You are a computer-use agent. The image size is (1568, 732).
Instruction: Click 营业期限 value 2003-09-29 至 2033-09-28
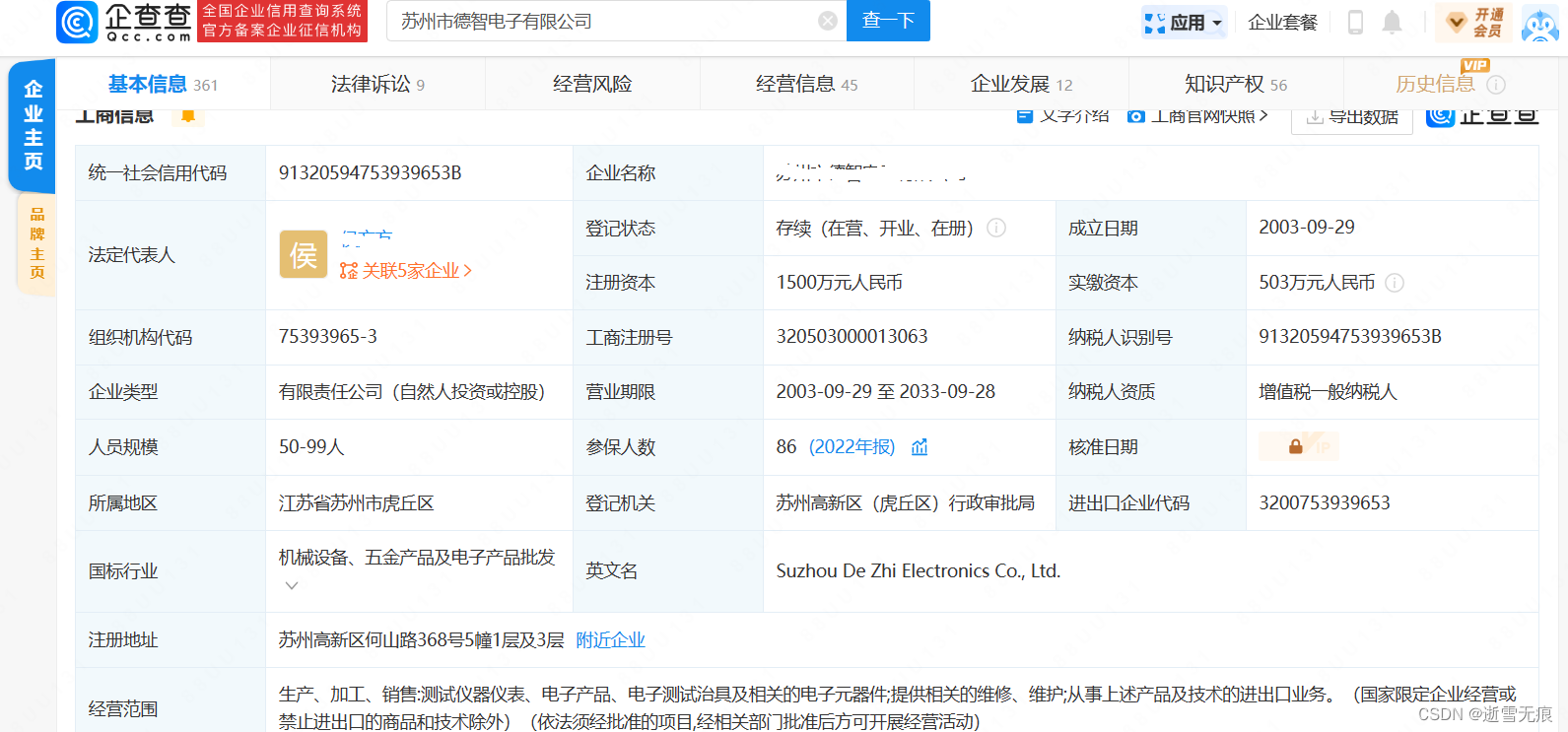pyautogui.click(x=886, y=392)
